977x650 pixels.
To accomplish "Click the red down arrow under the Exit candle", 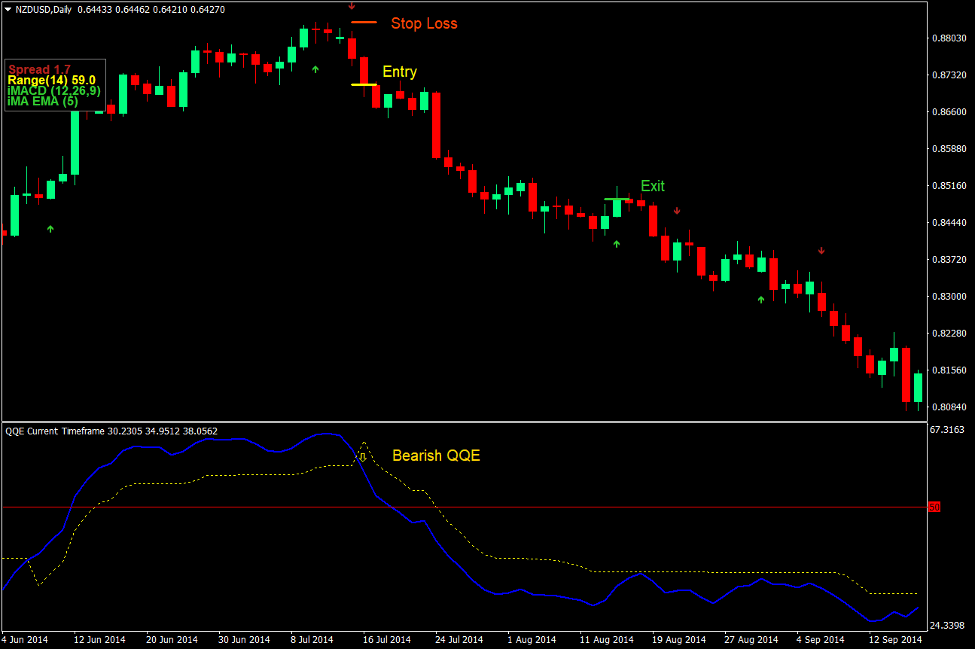I will (677, 211).
